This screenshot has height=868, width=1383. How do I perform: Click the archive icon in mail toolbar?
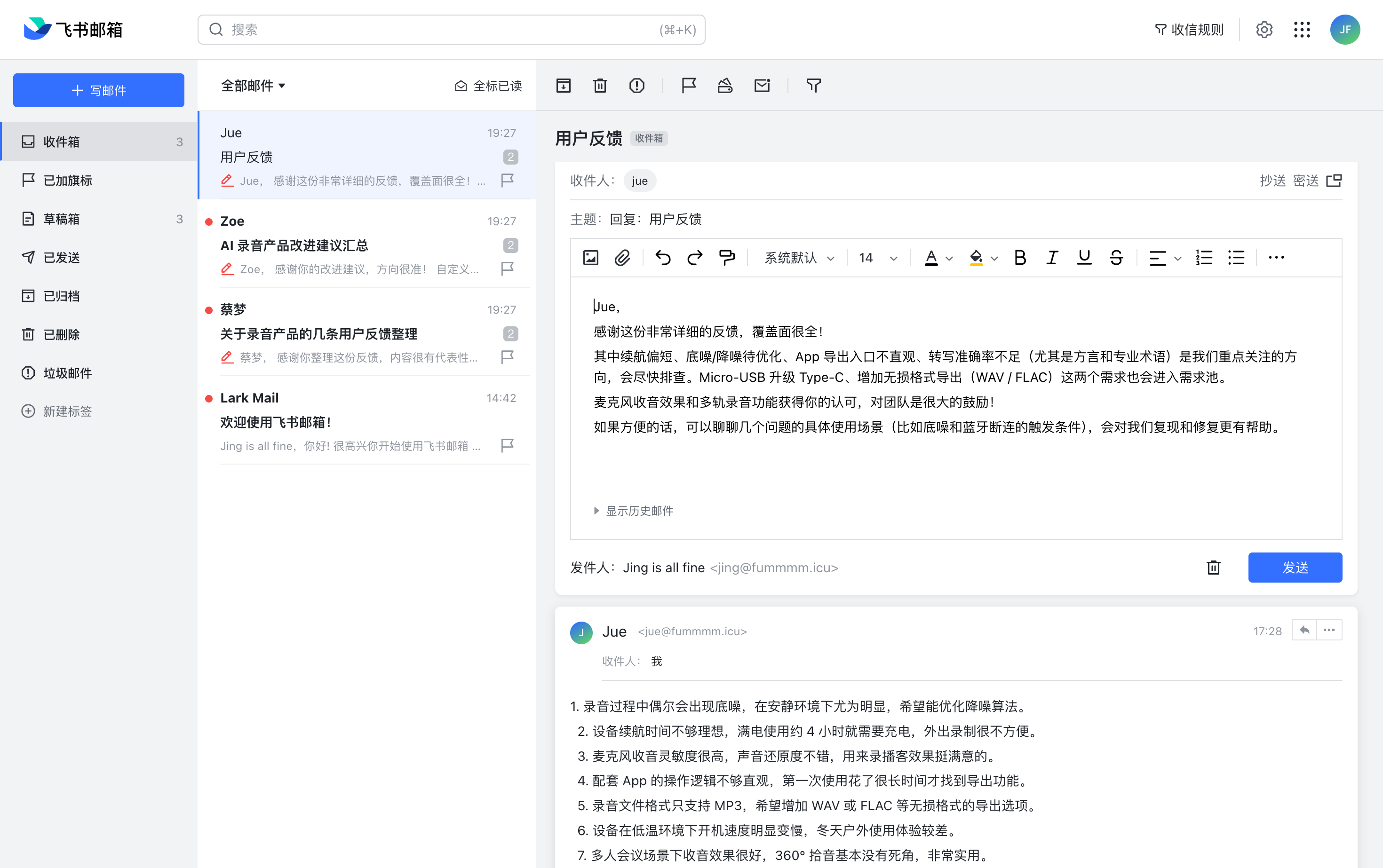[x=564, y=86]
